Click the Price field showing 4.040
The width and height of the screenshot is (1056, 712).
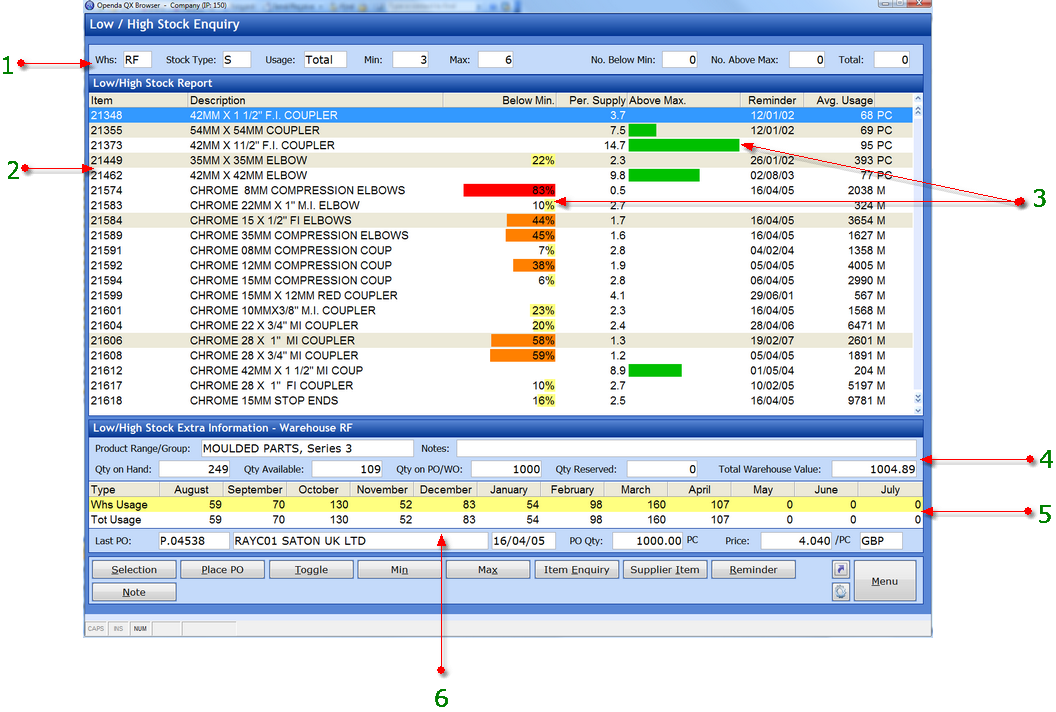[x=797, y=541]
